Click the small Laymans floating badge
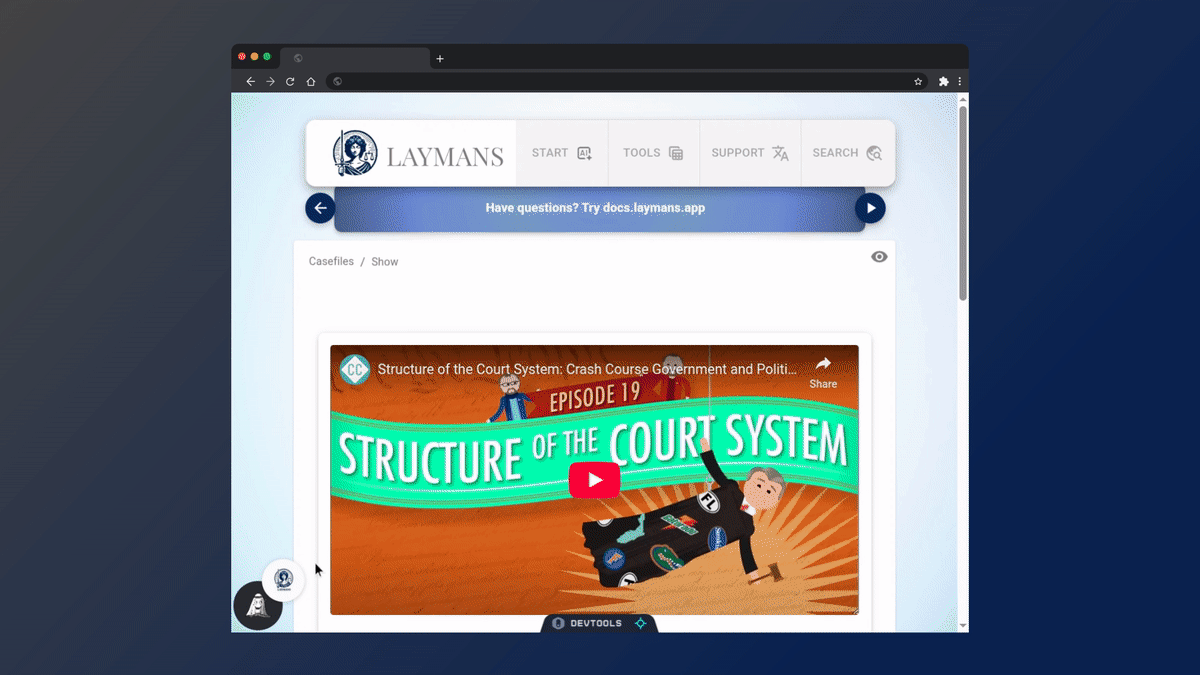Image resolution: width=1200 pixels, height=675 pixels. 283,579
